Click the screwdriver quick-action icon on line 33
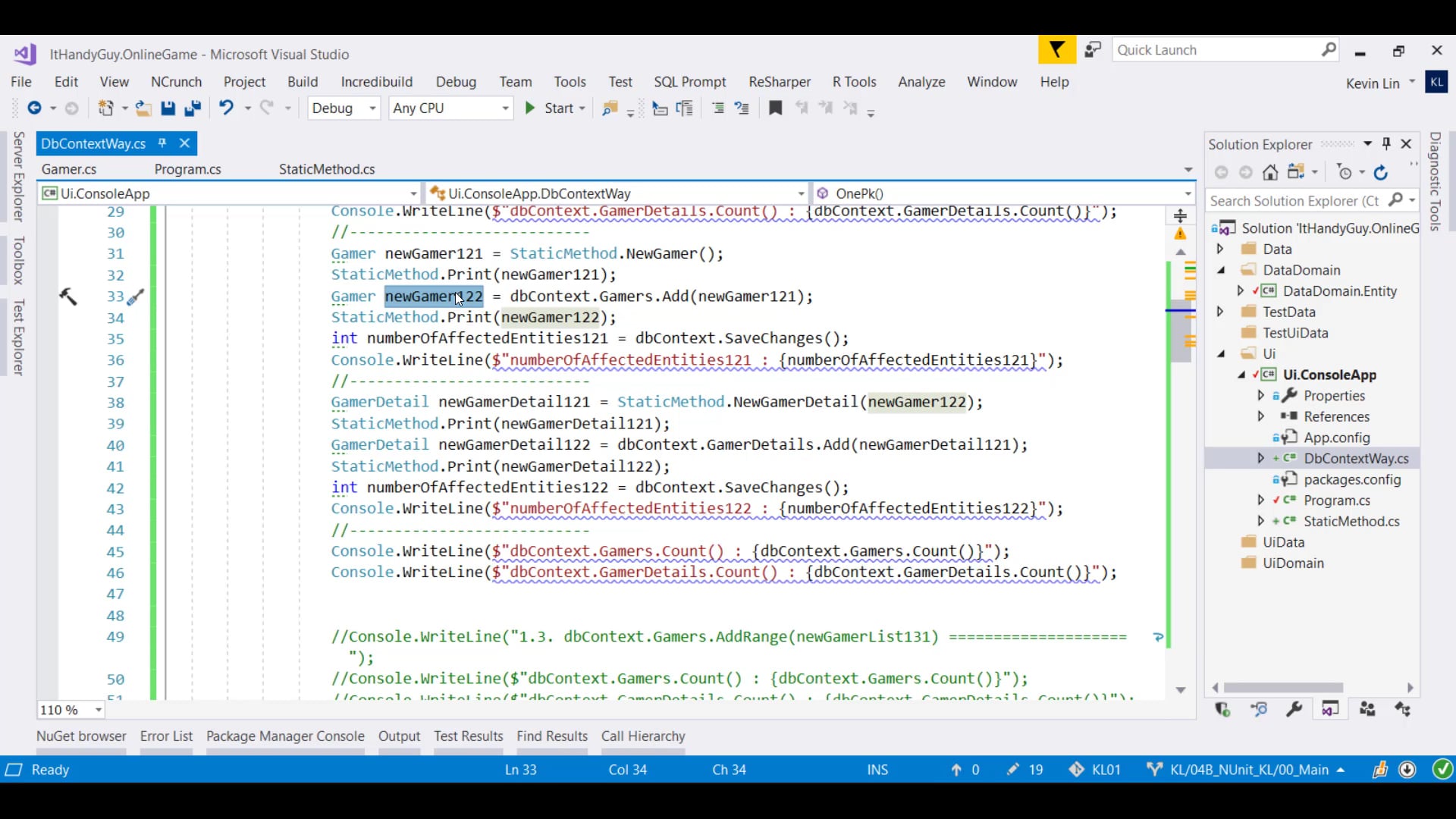Image resolution: width=1456 pixels, height=819 pixels. [136, 297]
